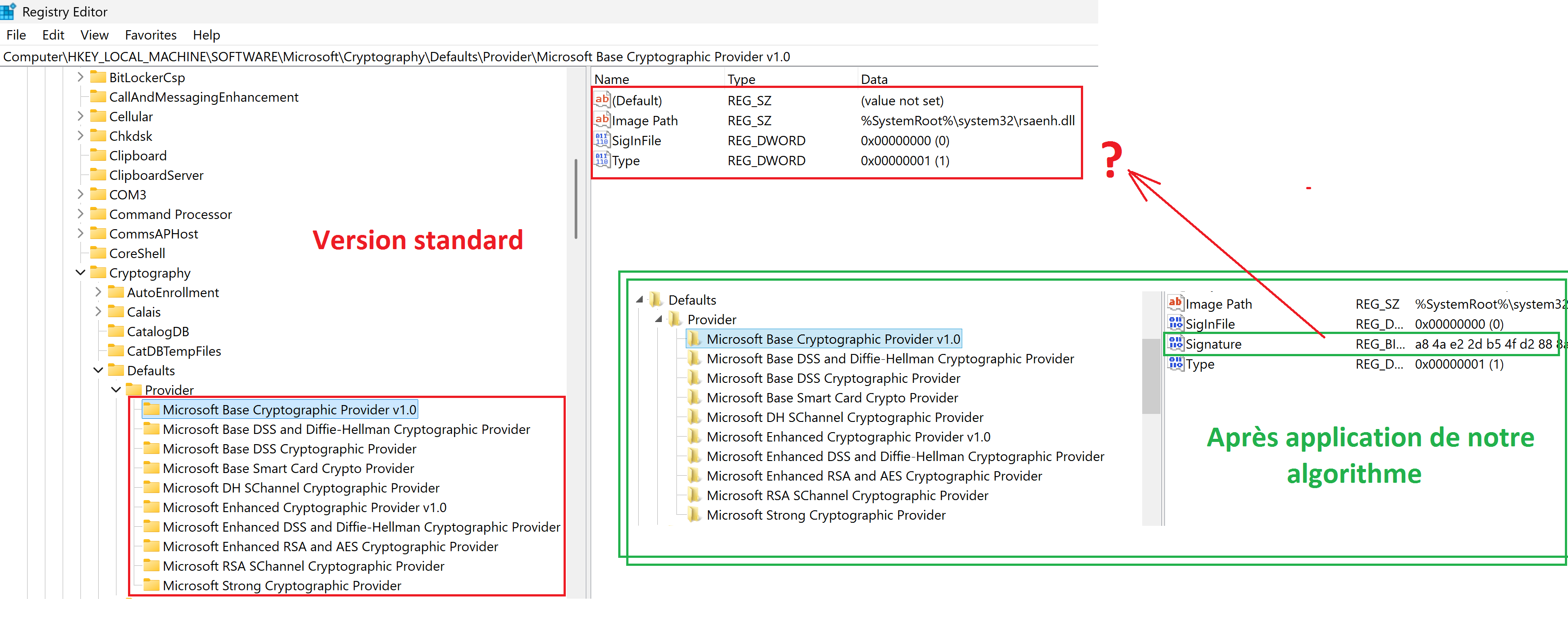The width and height of the screenshot is (1568, 636).
Task: Select Microsoft Base DSS Cryptographic Provider in main tree
Action: coord(289,449)
